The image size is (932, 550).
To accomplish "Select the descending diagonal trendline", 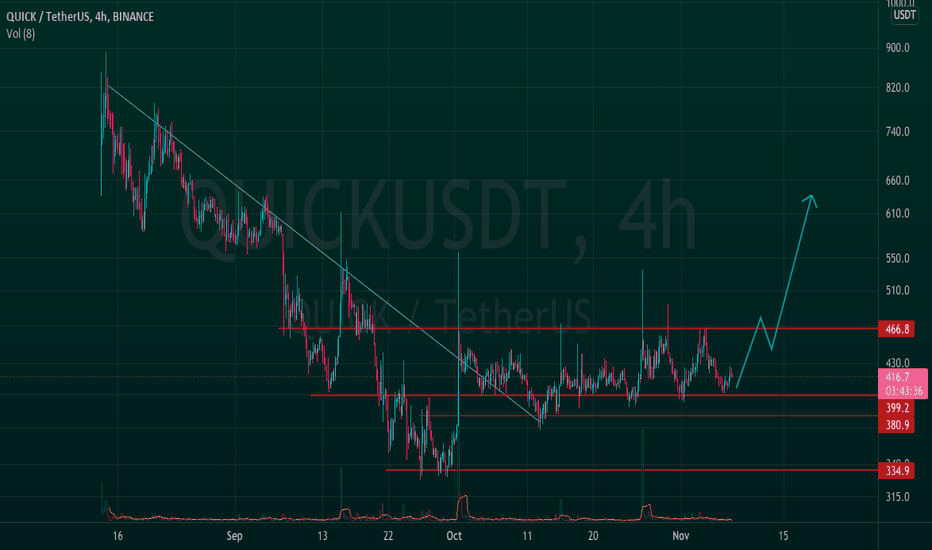I will pos(325,256).
